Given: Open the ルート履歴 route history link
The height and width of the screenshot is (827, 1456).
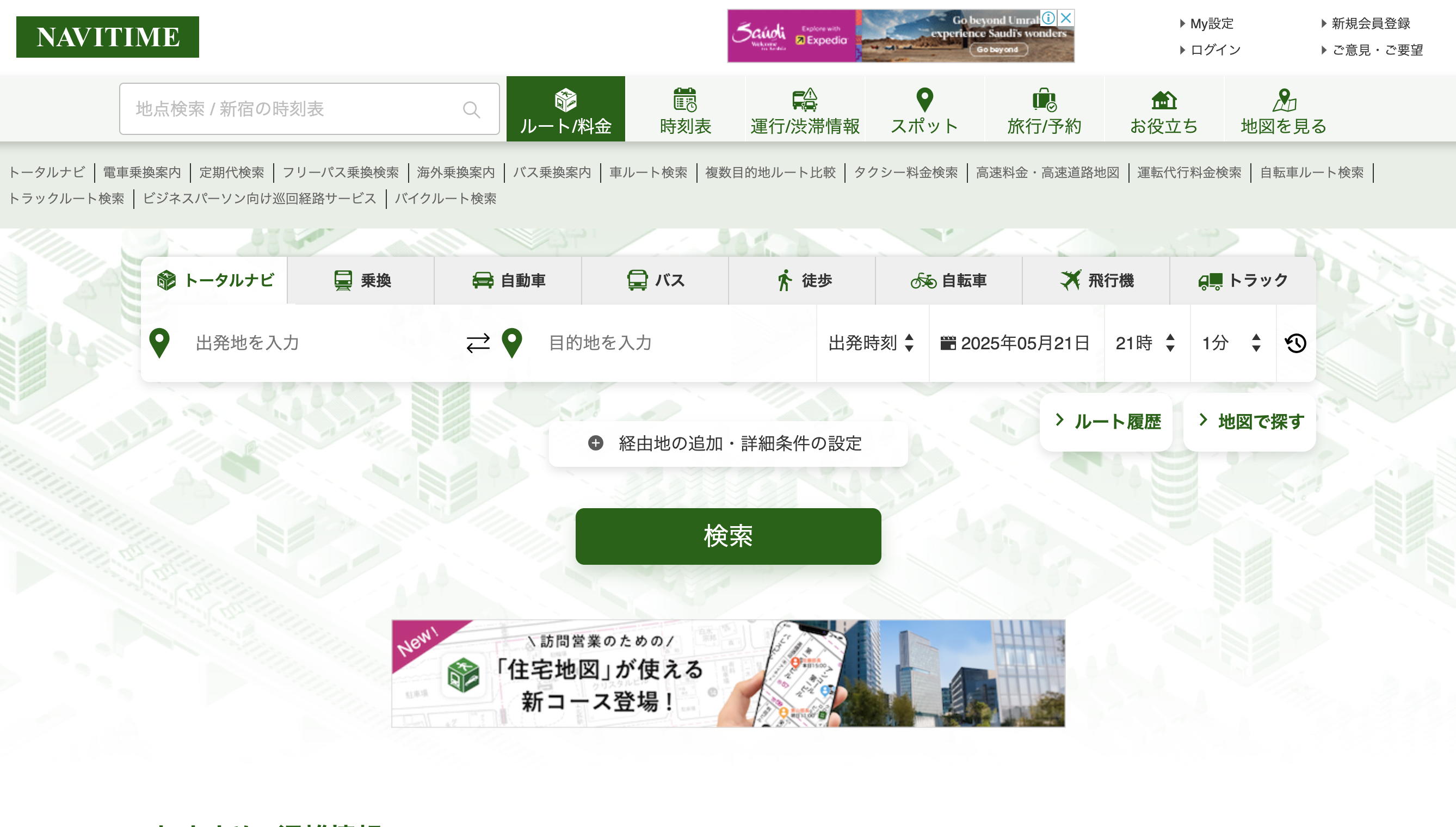Looking at the screenshot, I should coord(1106,422).
